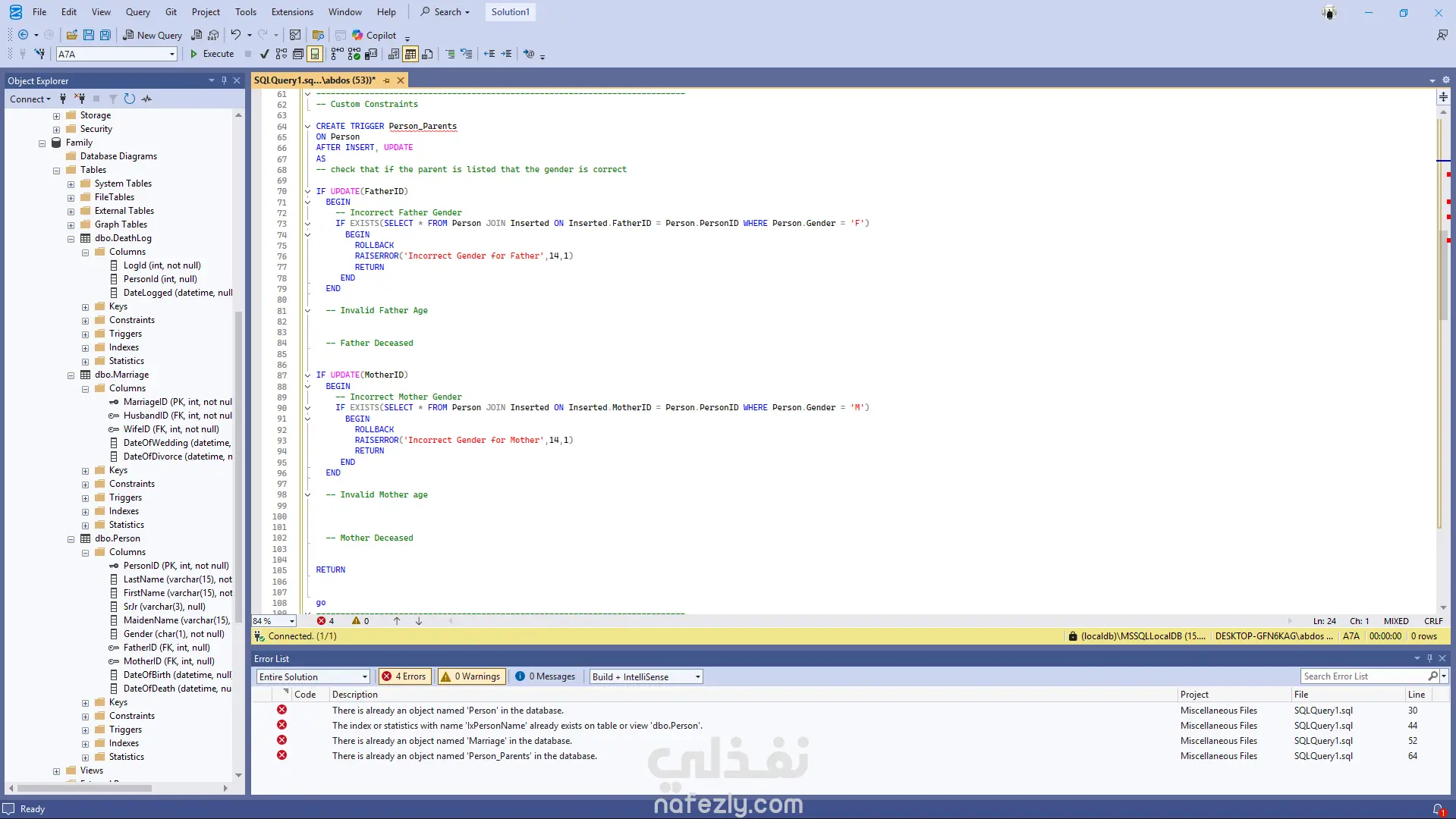Select the error about 'Person_Parents' already existing
Viewport: 1456px width, 819px height.
(464, 756)
